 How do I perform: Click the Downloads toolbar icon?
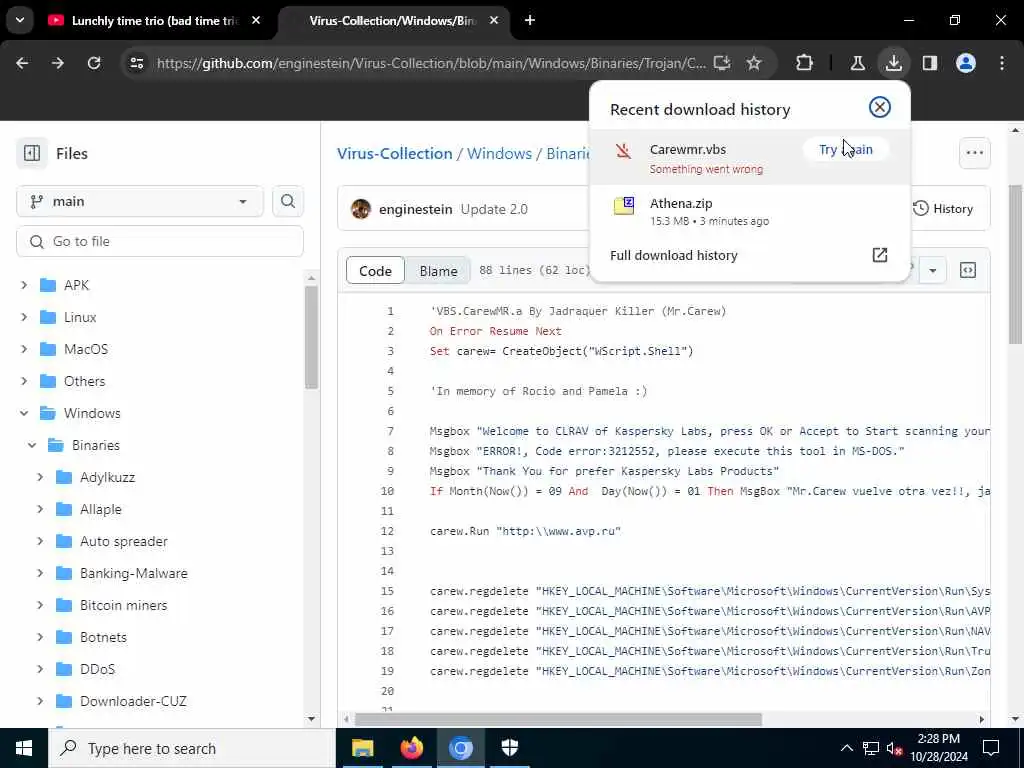pyautogui.click(x=893, y=63)
